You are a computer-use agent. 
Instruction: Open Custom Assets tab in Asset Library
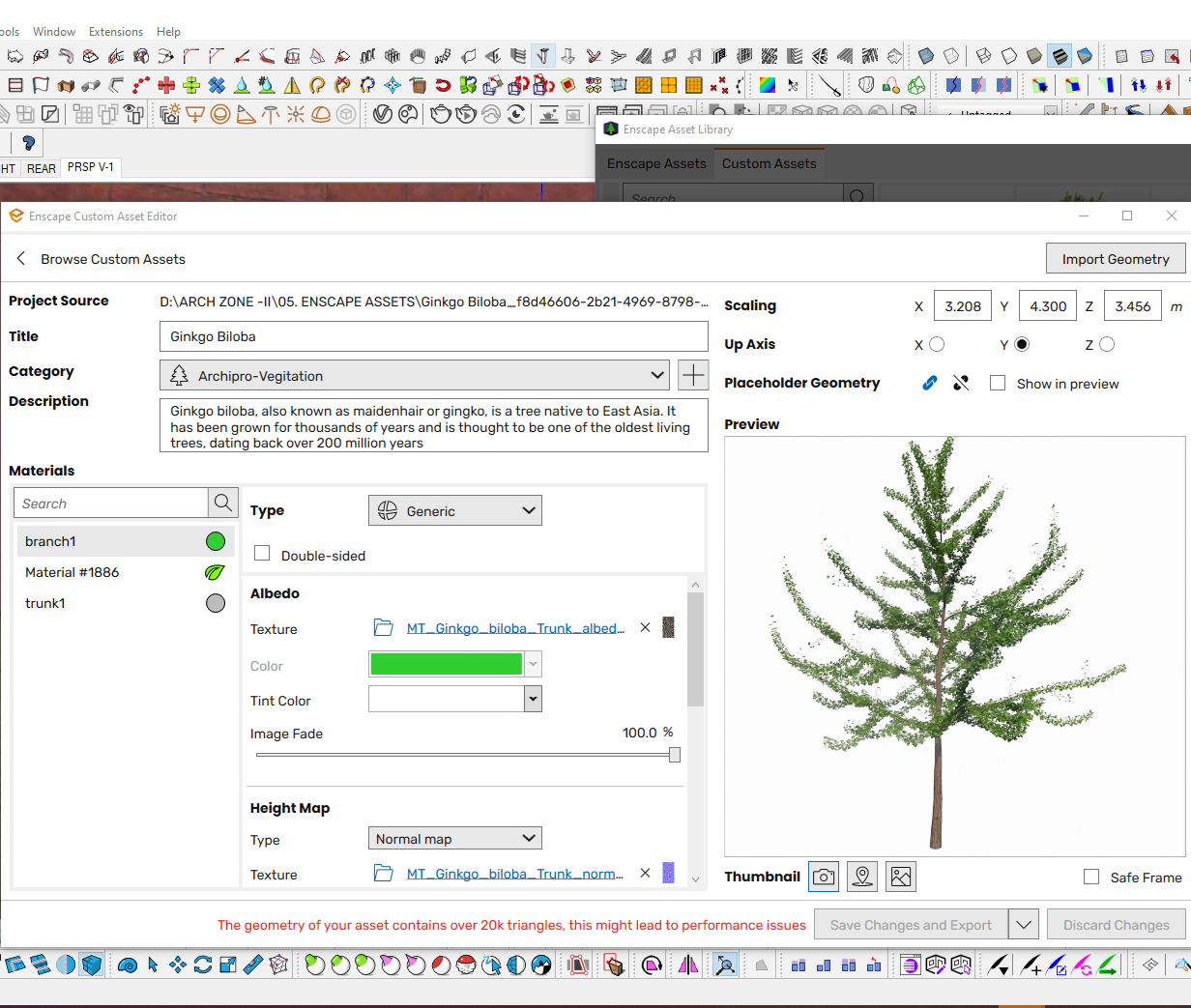(770, 163)
